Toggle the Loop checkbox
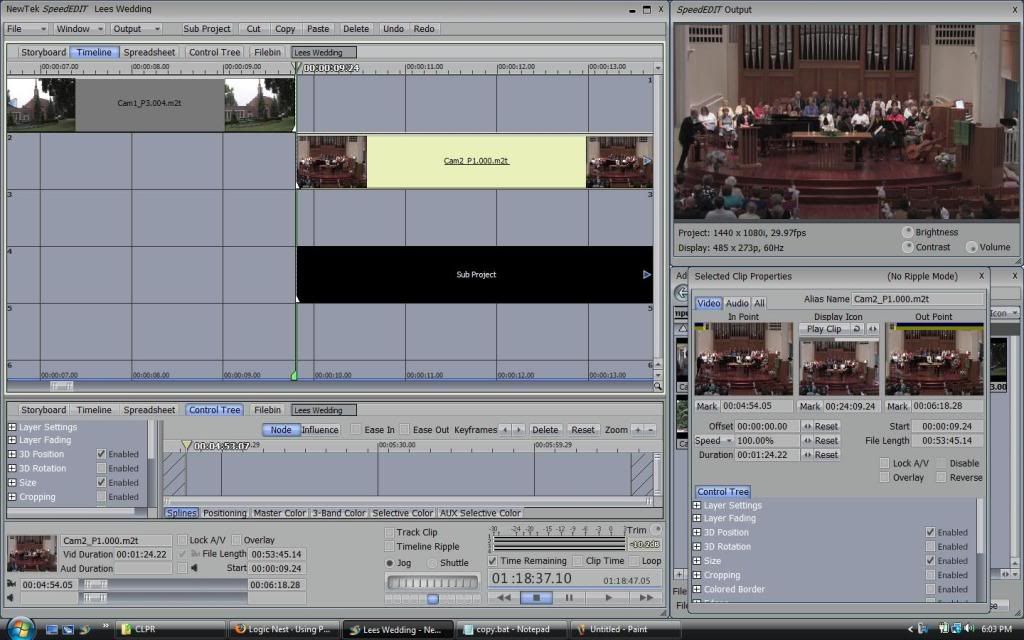Viewport: 1024px width, 640px height. pos(634,561)
